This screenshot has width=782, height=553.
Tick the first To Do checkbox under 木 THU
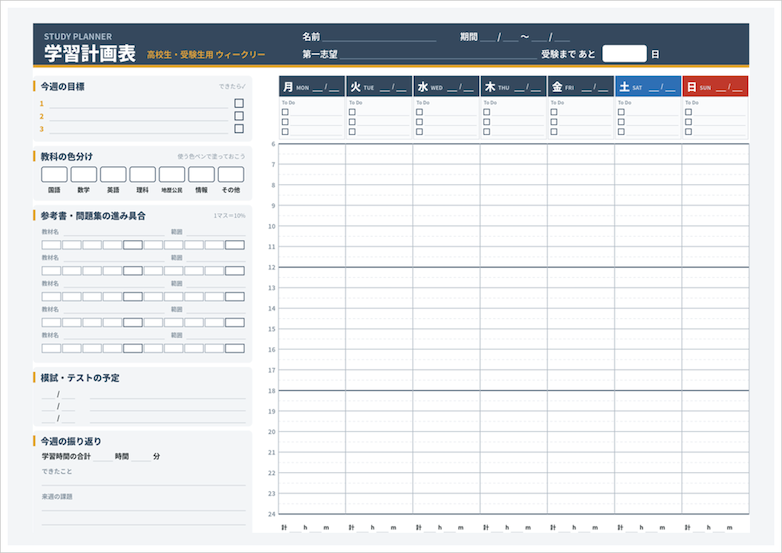point(487,112)
